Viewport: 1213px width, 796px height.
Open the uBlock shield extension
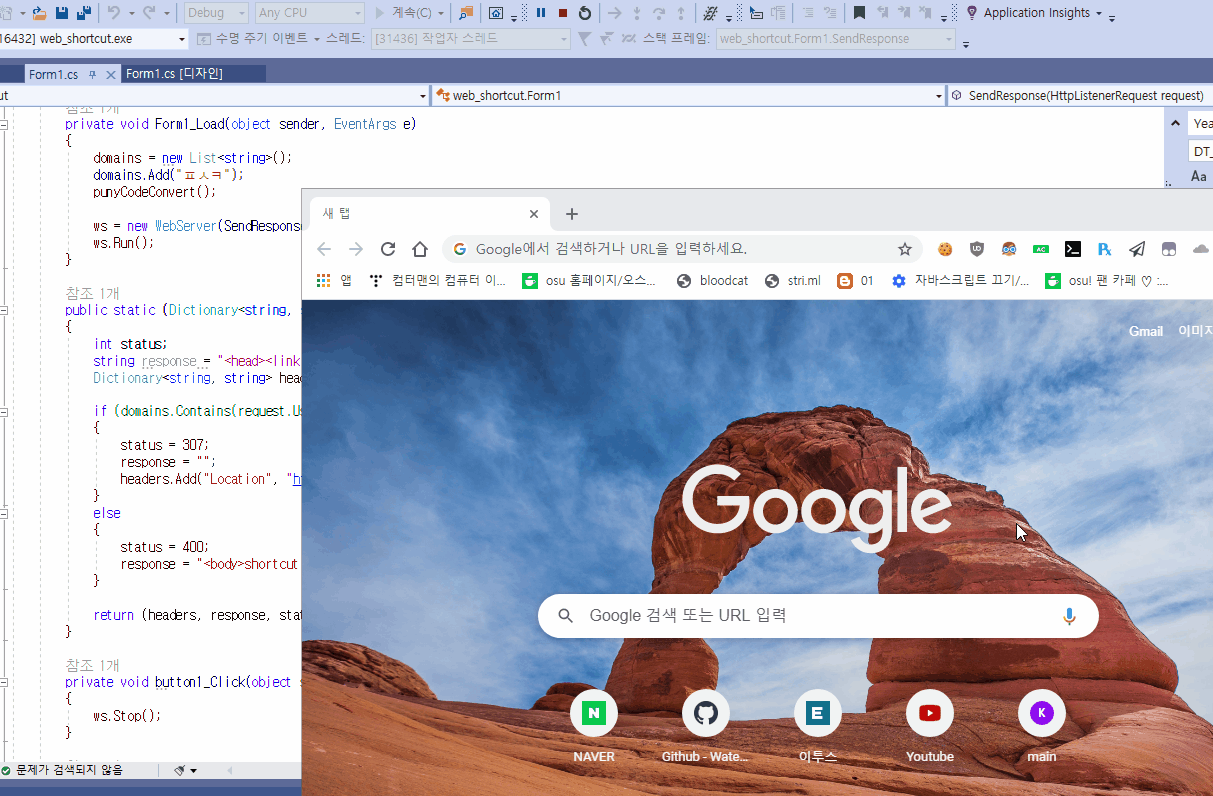[x=977, y=249]
